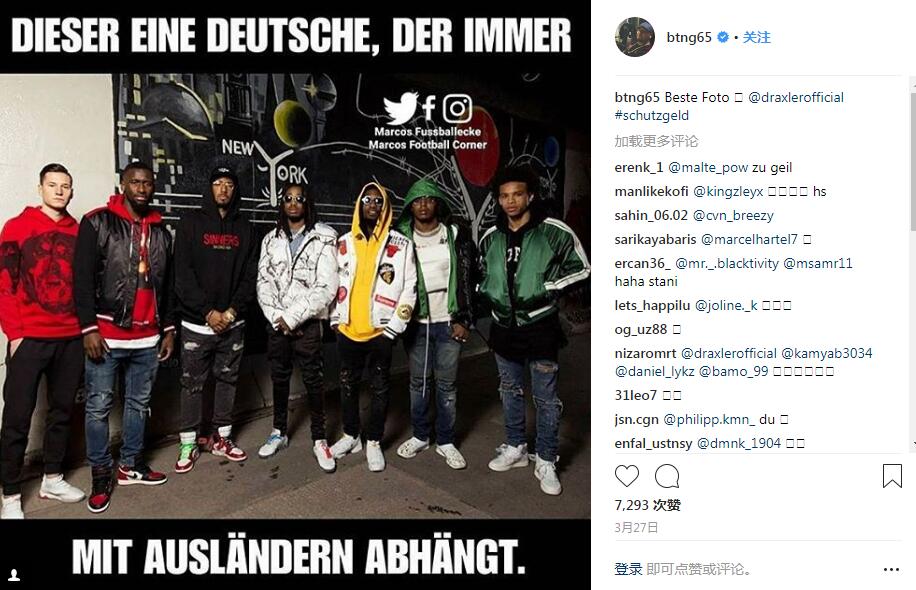This screenshot has height=590, width=916.
Task: Save post with the bookmark icon
Action: [x=892, y=476]
